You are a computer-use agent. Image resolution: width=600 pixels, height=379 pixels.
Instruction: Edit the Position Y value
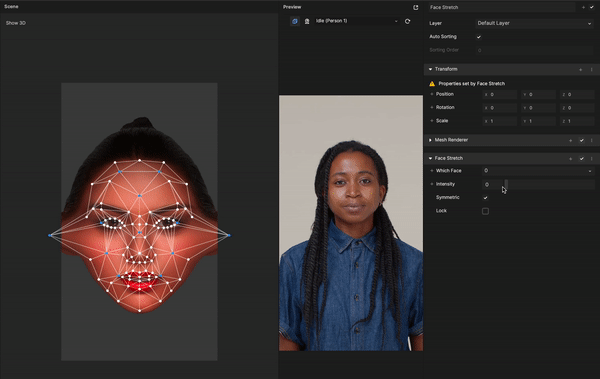pos(538,94)
